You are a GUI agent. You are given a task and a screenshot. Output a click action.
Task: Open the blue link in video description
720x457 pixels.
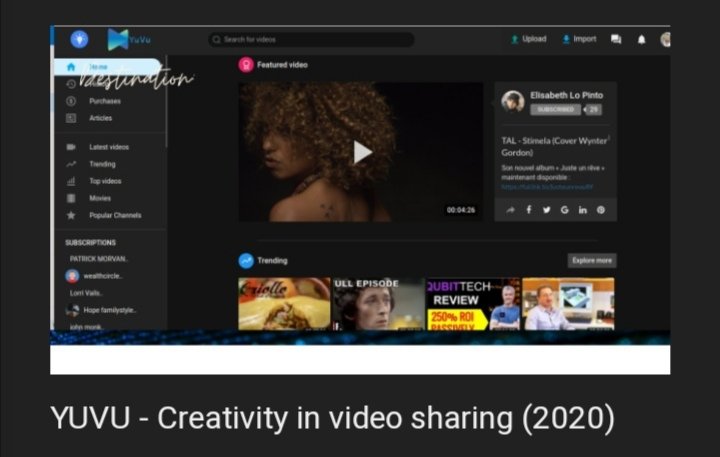pyautogui.click(x=547, y=187)
